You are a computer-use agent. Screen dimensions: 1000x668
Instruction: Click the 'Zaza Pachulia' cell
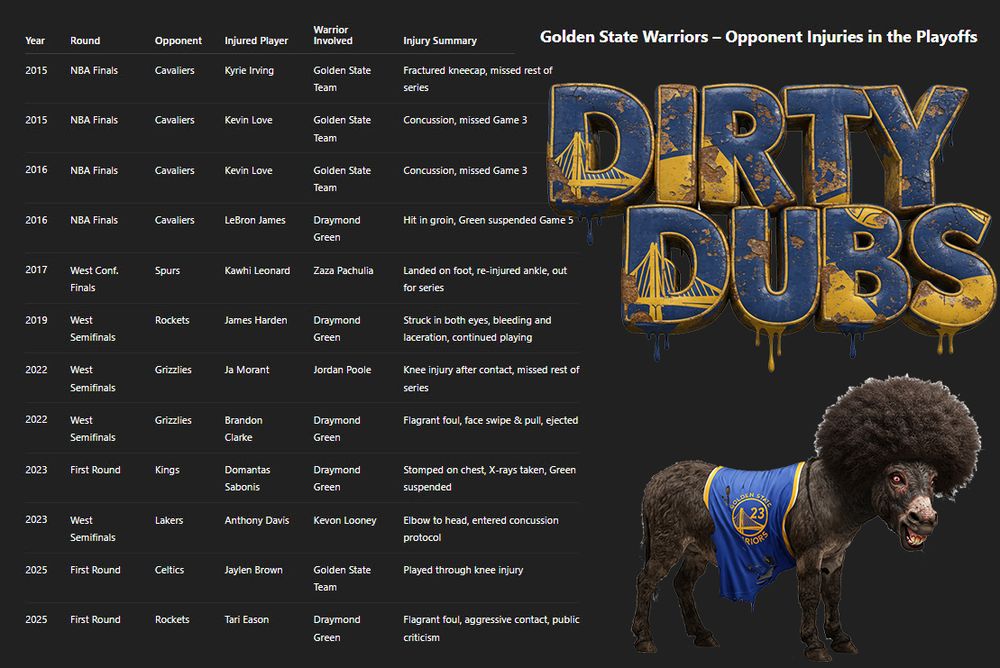coord(343,271)
